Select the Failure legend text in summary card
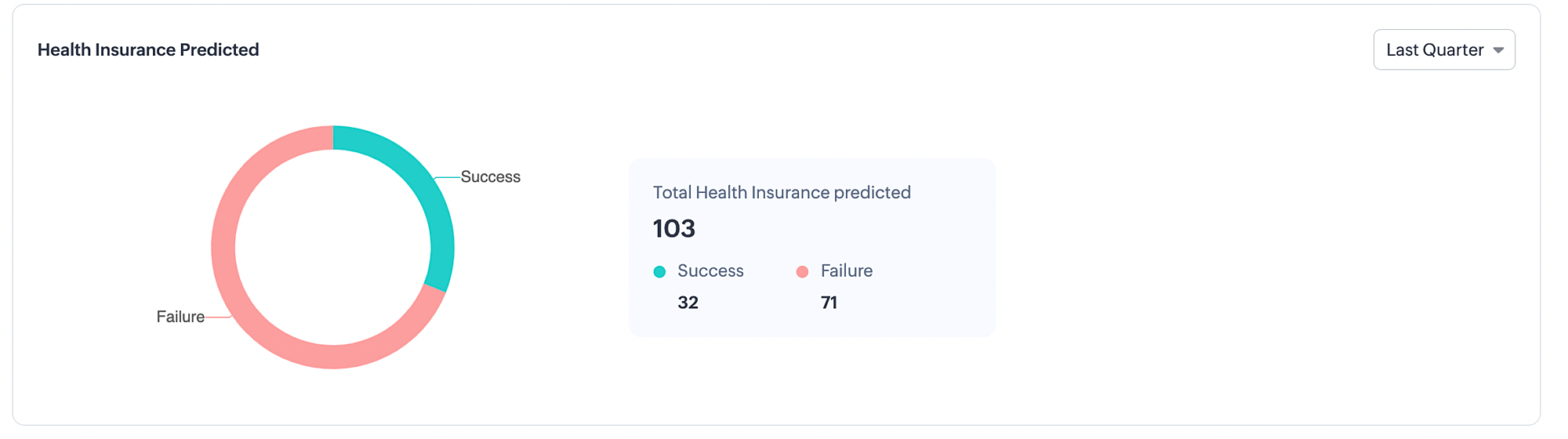The image size is (1568, 439). [846, 271]
